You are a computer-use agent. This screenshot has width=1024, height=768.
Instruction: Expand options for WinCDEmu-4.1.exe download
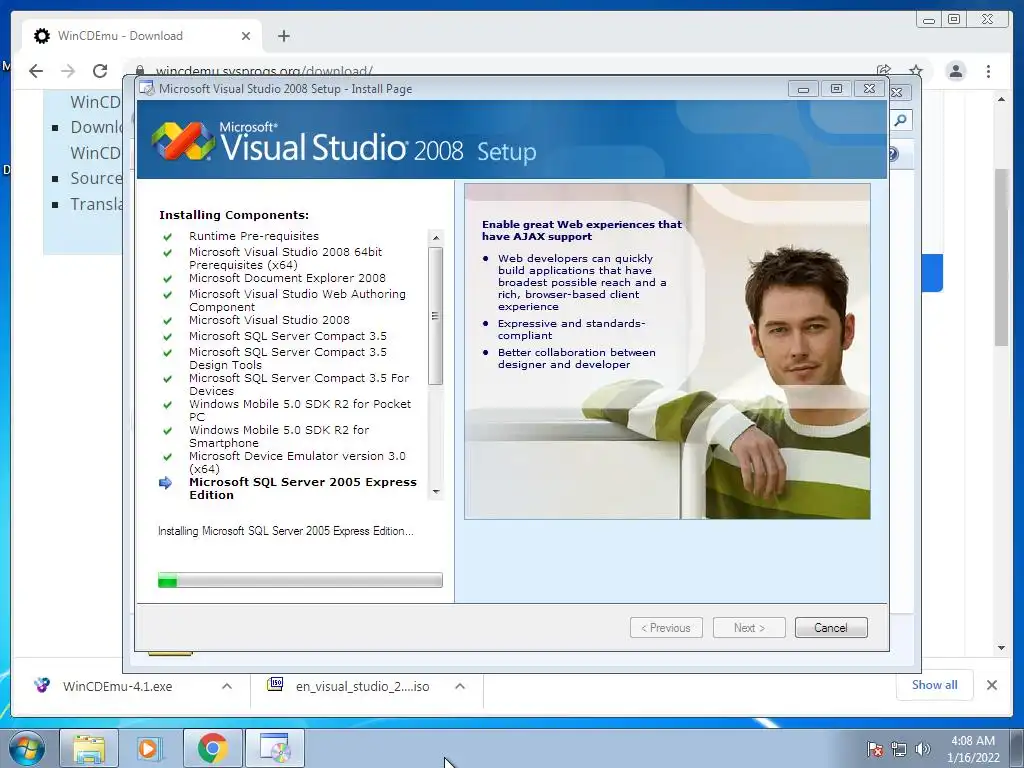point(227,686)
